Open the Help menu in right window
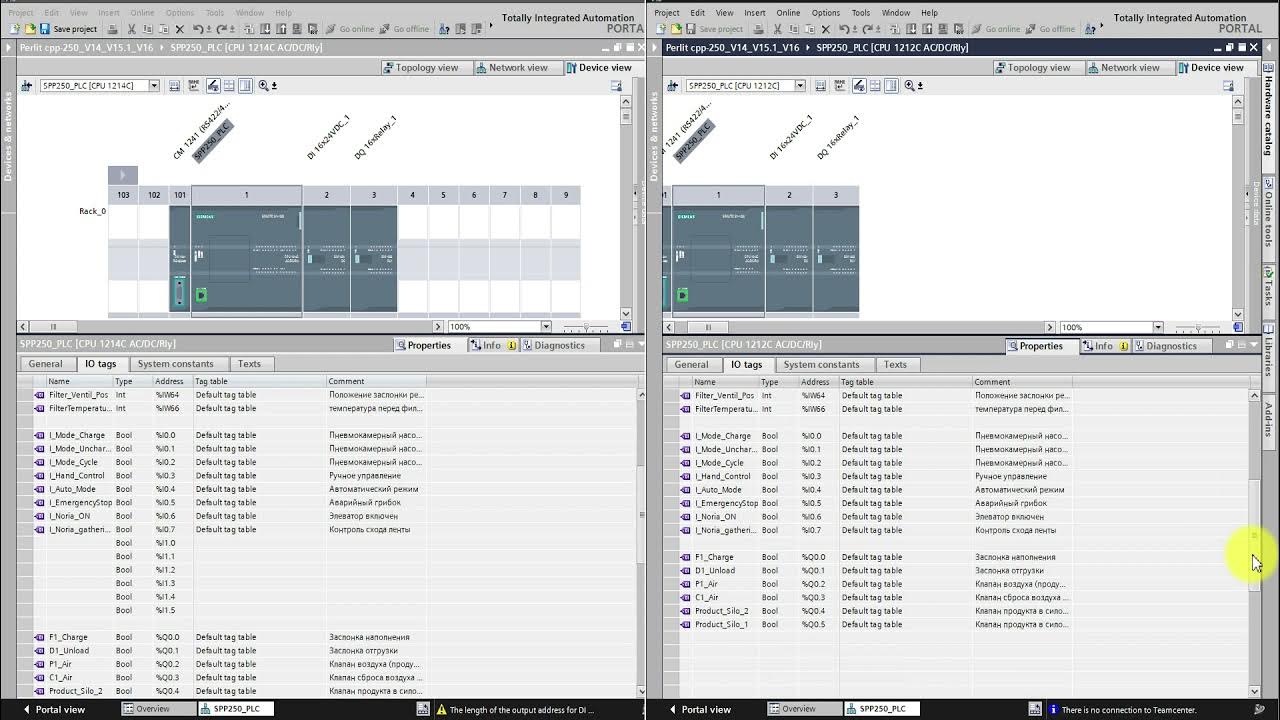 929,13
